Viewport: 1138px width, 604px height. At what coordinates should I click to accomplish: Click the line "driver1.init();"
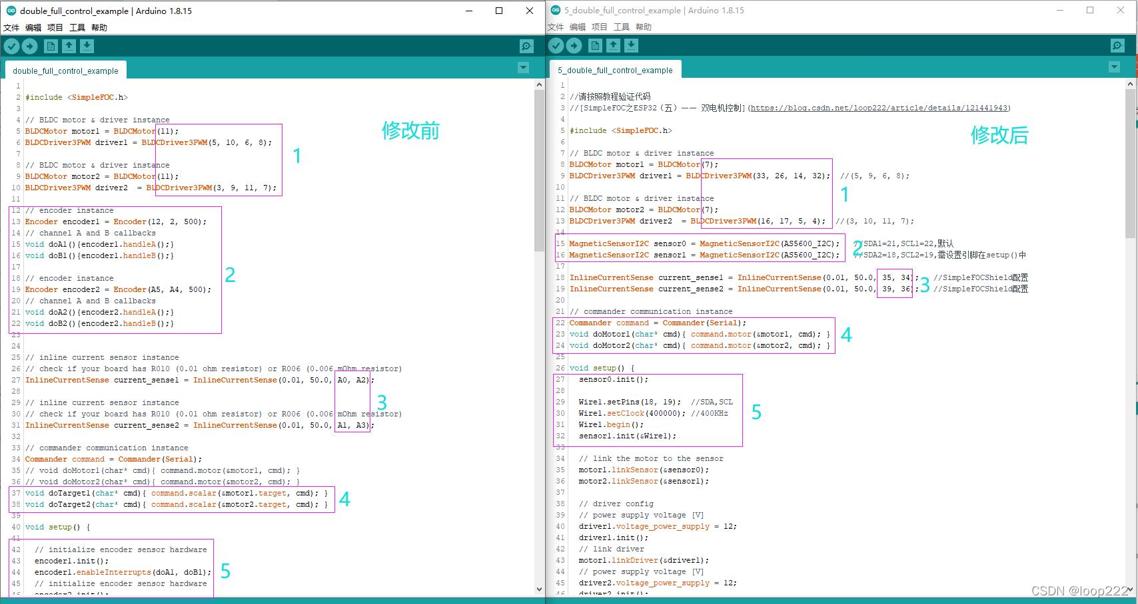(x=613, y=538)
